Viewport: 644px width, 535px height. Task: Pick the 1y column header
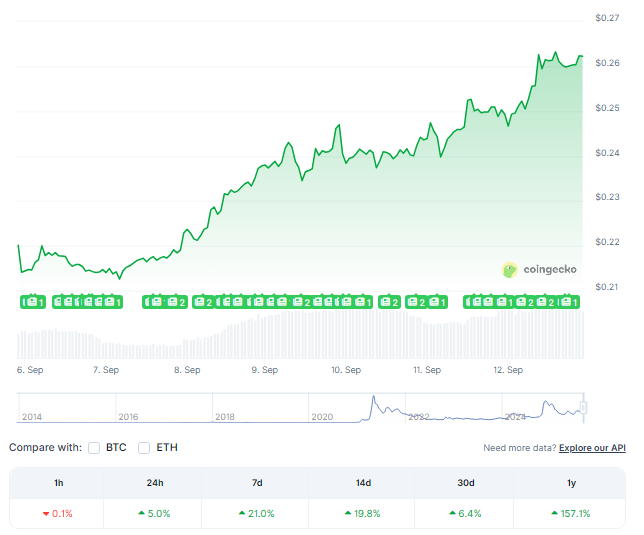coord(570,483)
